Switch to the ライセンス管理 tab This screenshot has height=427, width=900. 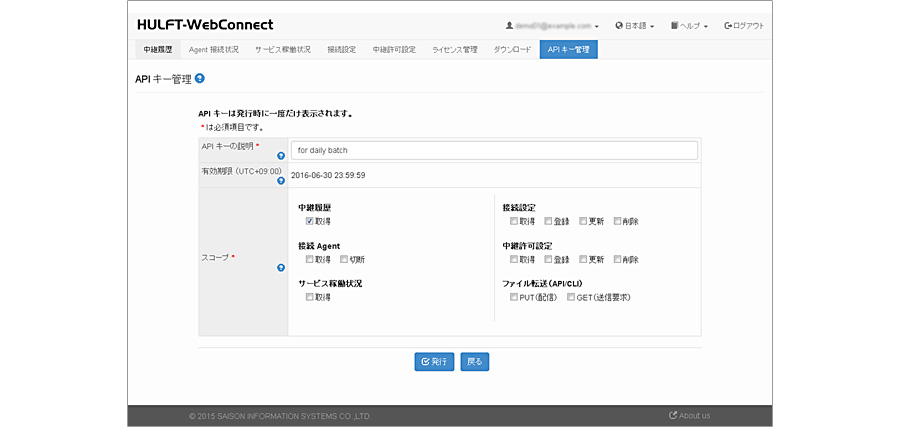[455, 50]
